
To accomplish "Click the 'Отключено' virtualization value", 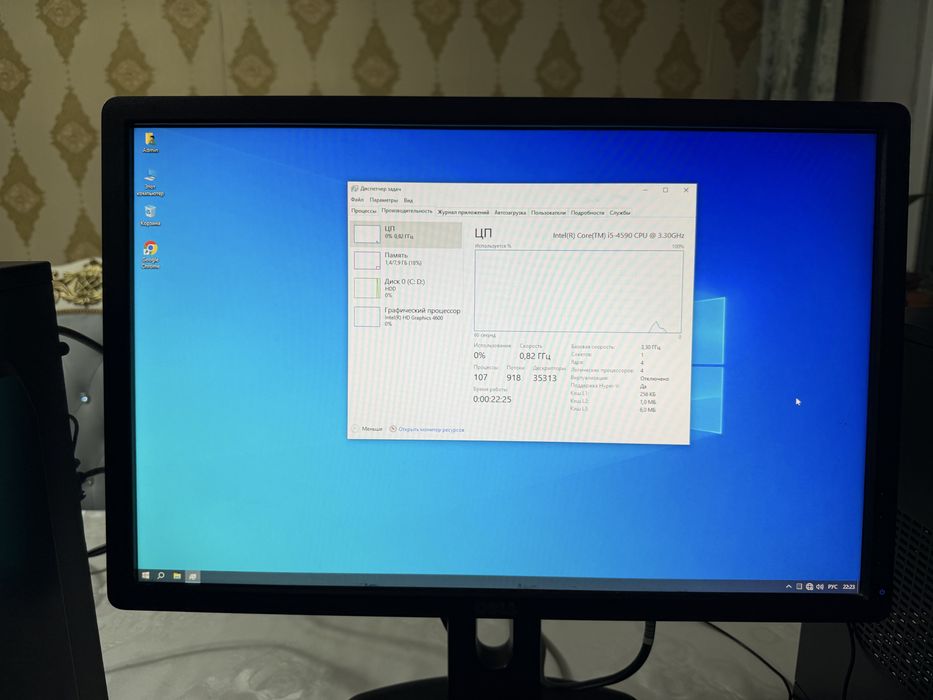I will pyautogui.click(x=655, y=379).
